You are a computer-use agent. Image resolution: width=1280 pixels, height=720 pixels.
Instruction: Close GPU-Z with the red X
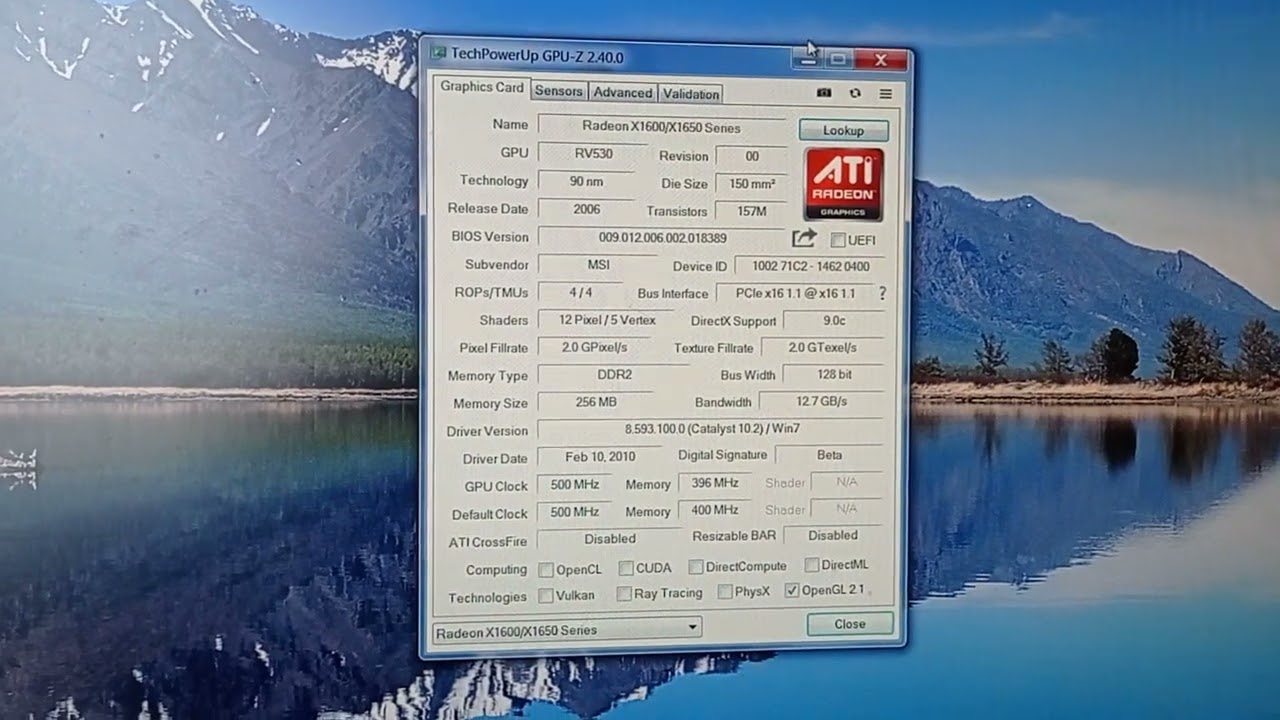coord(881,60)
